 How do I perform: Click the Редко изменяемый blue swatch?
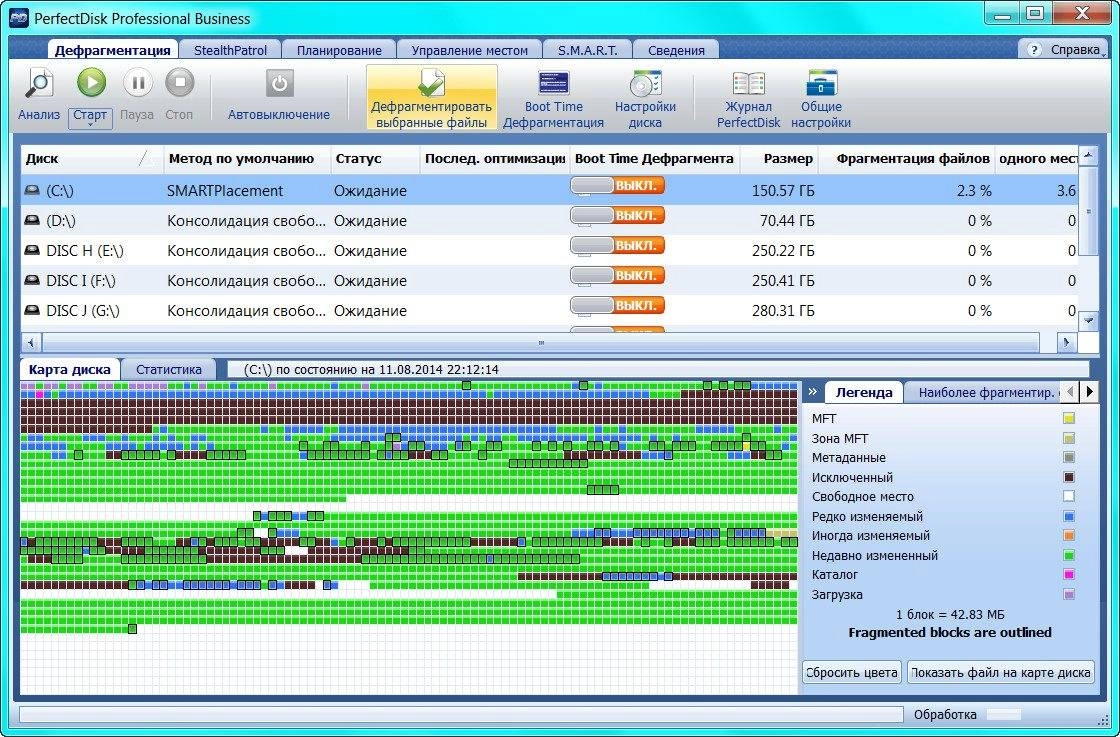(1069, 516)
